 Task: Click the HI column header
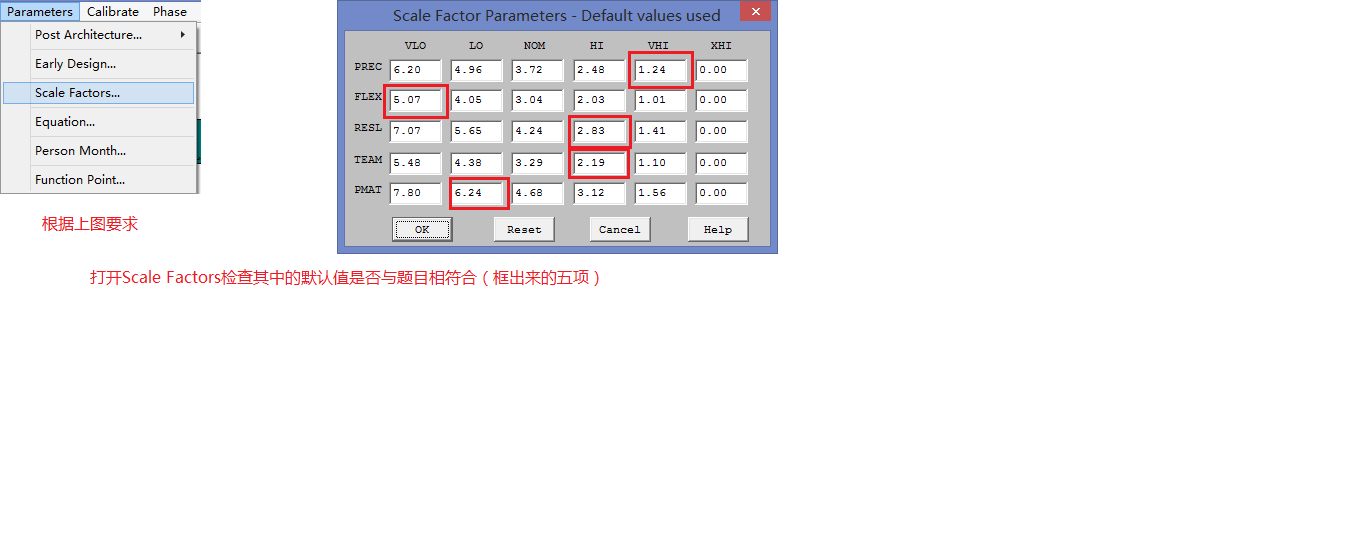597,46
